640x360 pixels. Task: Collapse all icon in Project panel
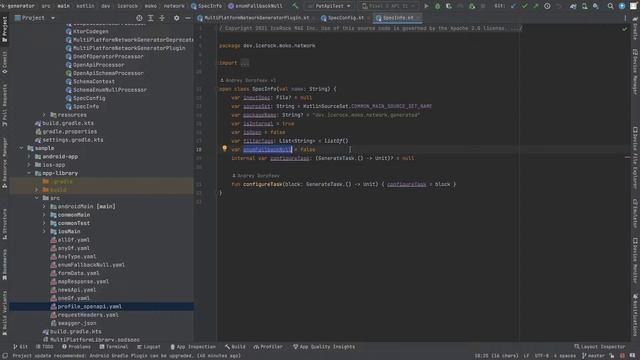point(162,18)
